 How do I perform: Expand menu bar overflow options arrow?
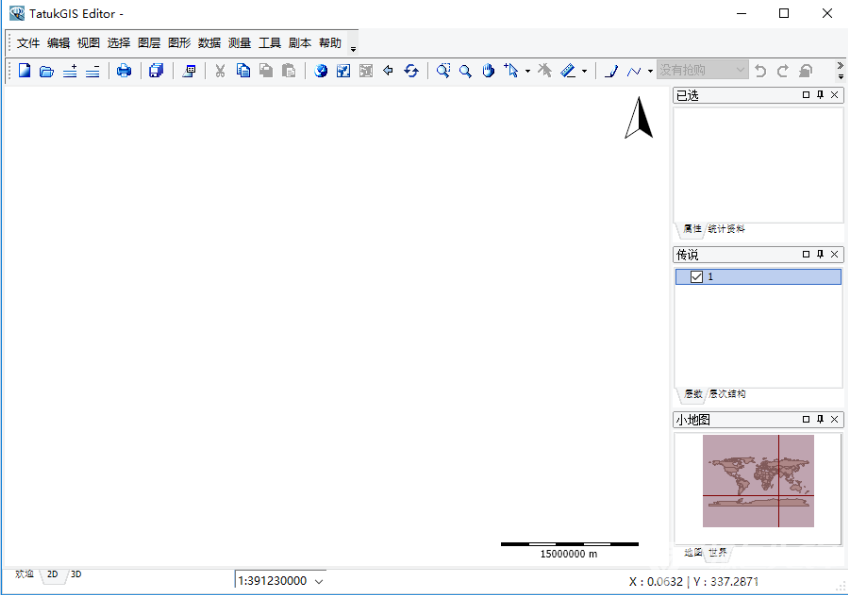tap(353, 49)
